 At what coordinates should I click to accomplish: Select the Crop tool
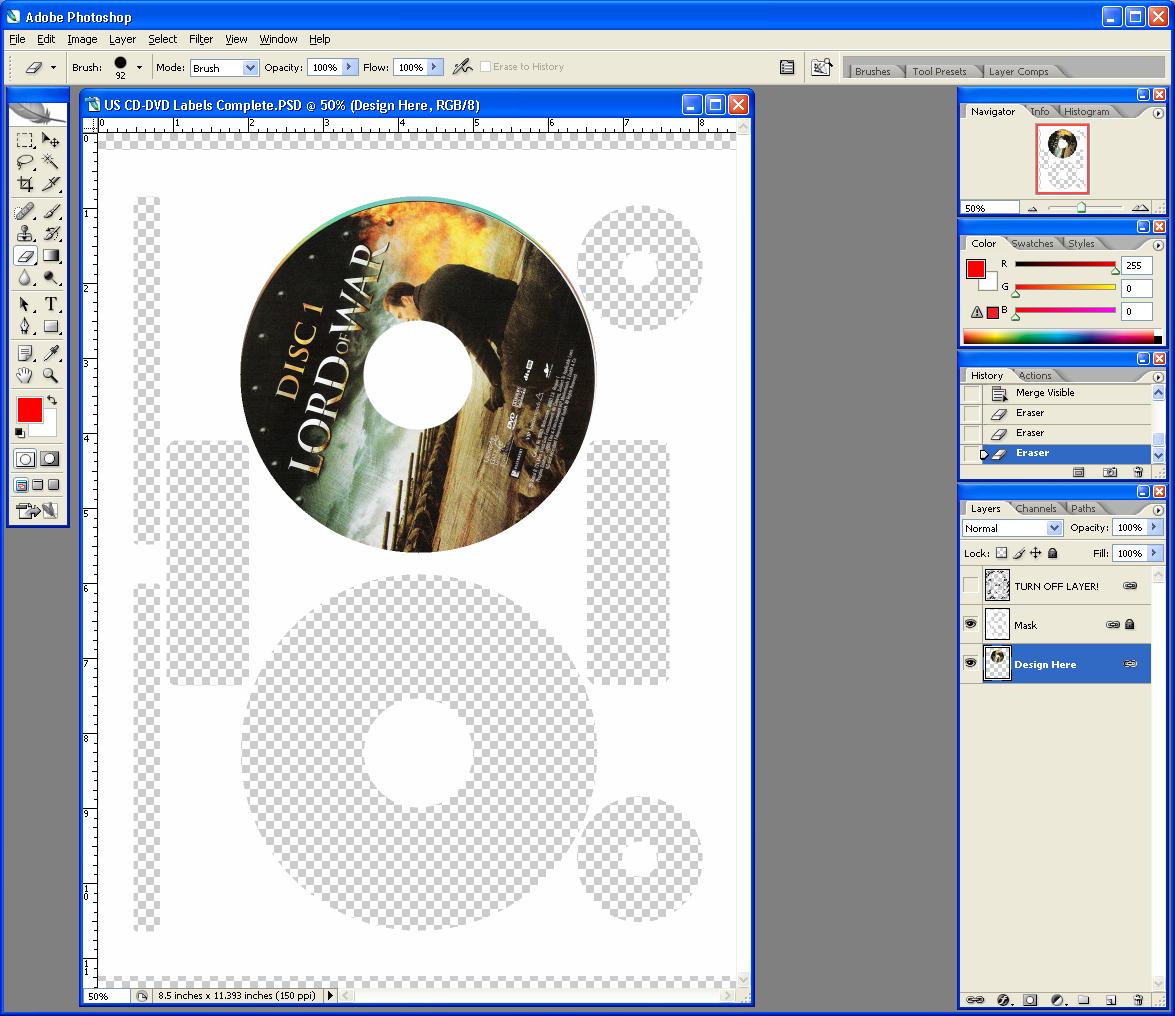[x=25, y=184]
